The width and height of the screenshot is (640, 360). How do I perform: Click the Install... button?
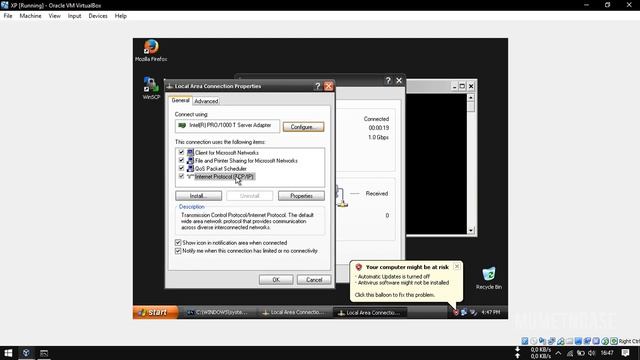(x=199, y=196)
